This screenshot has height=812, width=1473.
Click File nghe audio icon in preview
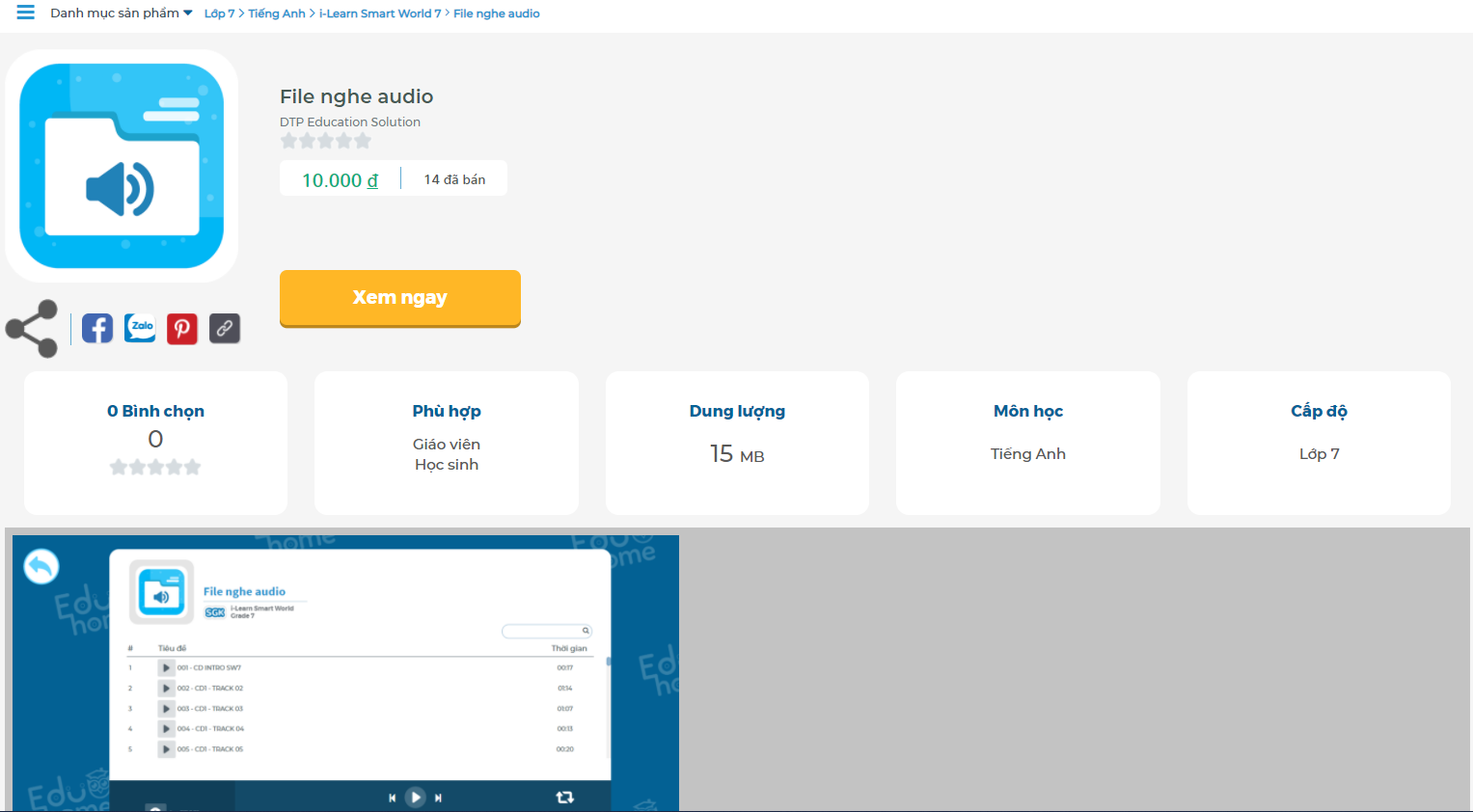161,592
